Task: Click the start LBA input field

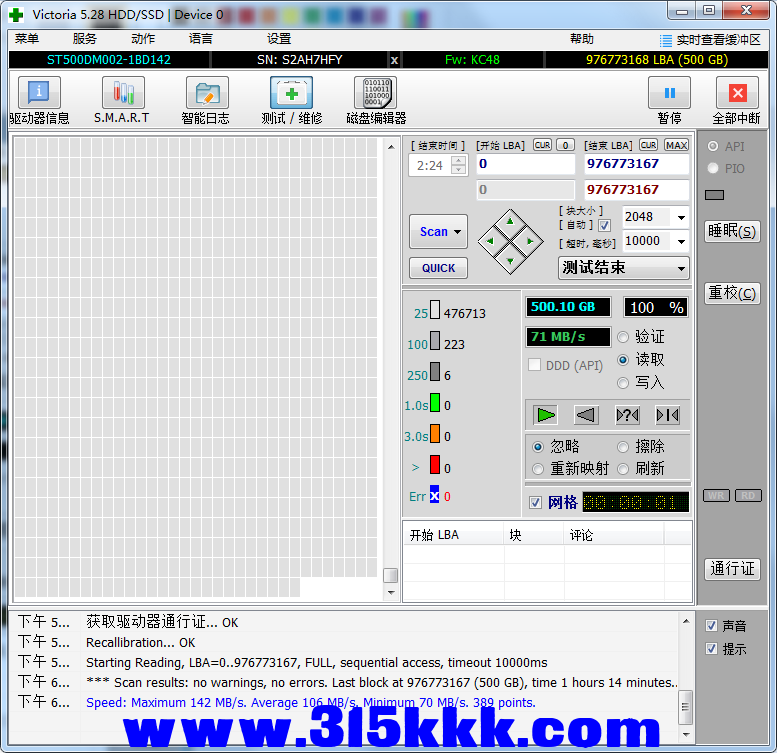Action: pyautogui.click(x=525, y=164)
